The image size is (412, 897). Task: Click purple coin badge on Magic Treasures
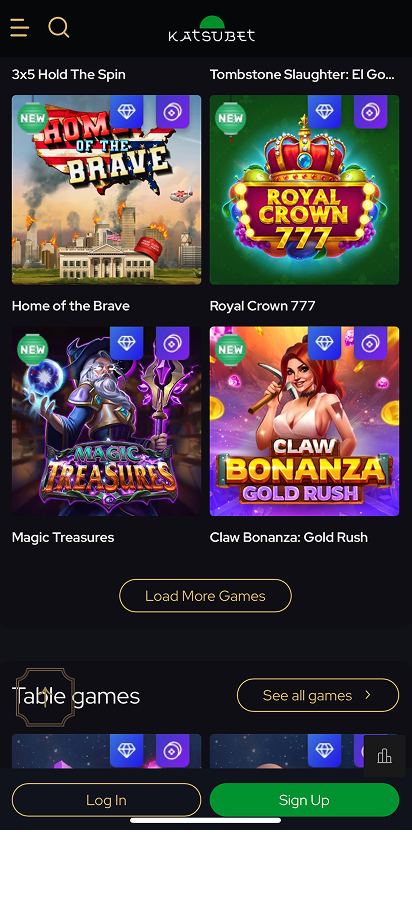(172, 343)
